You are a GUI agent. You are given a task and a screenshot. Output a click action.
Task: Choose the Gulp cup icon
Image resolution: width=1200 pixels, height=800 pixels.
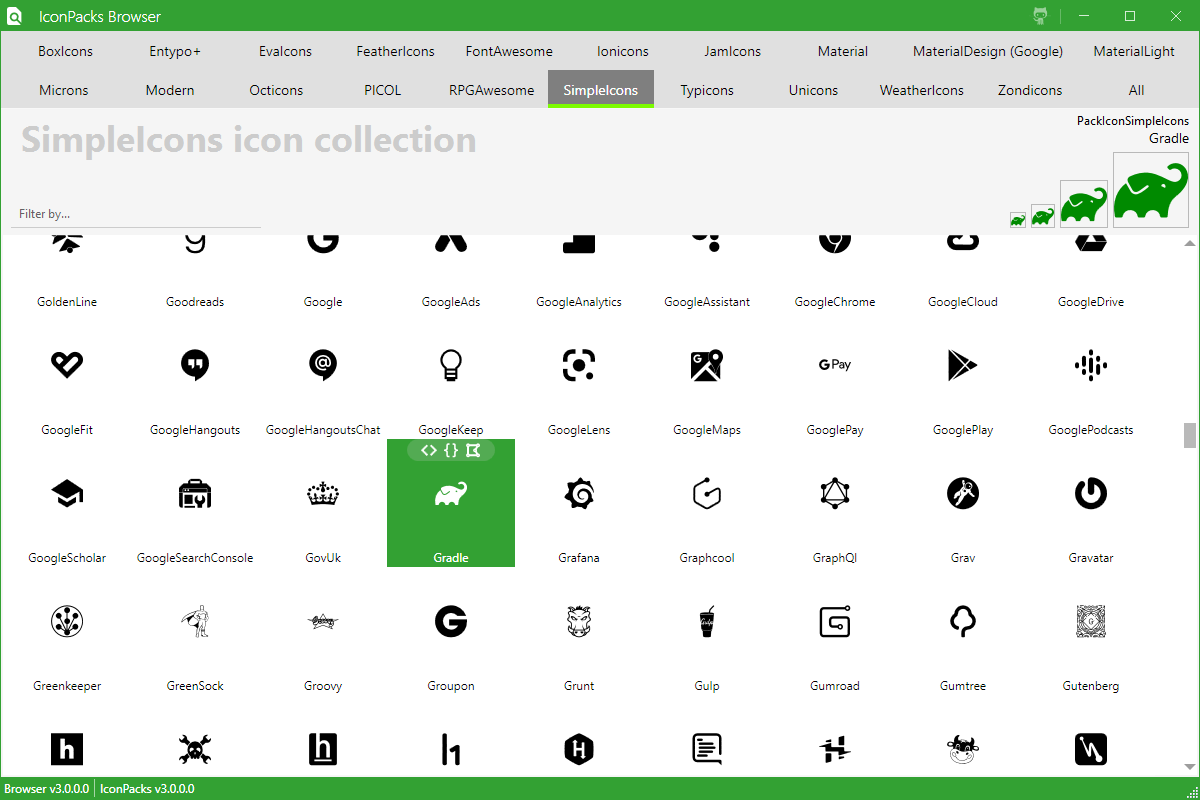(x=707, y=622)
